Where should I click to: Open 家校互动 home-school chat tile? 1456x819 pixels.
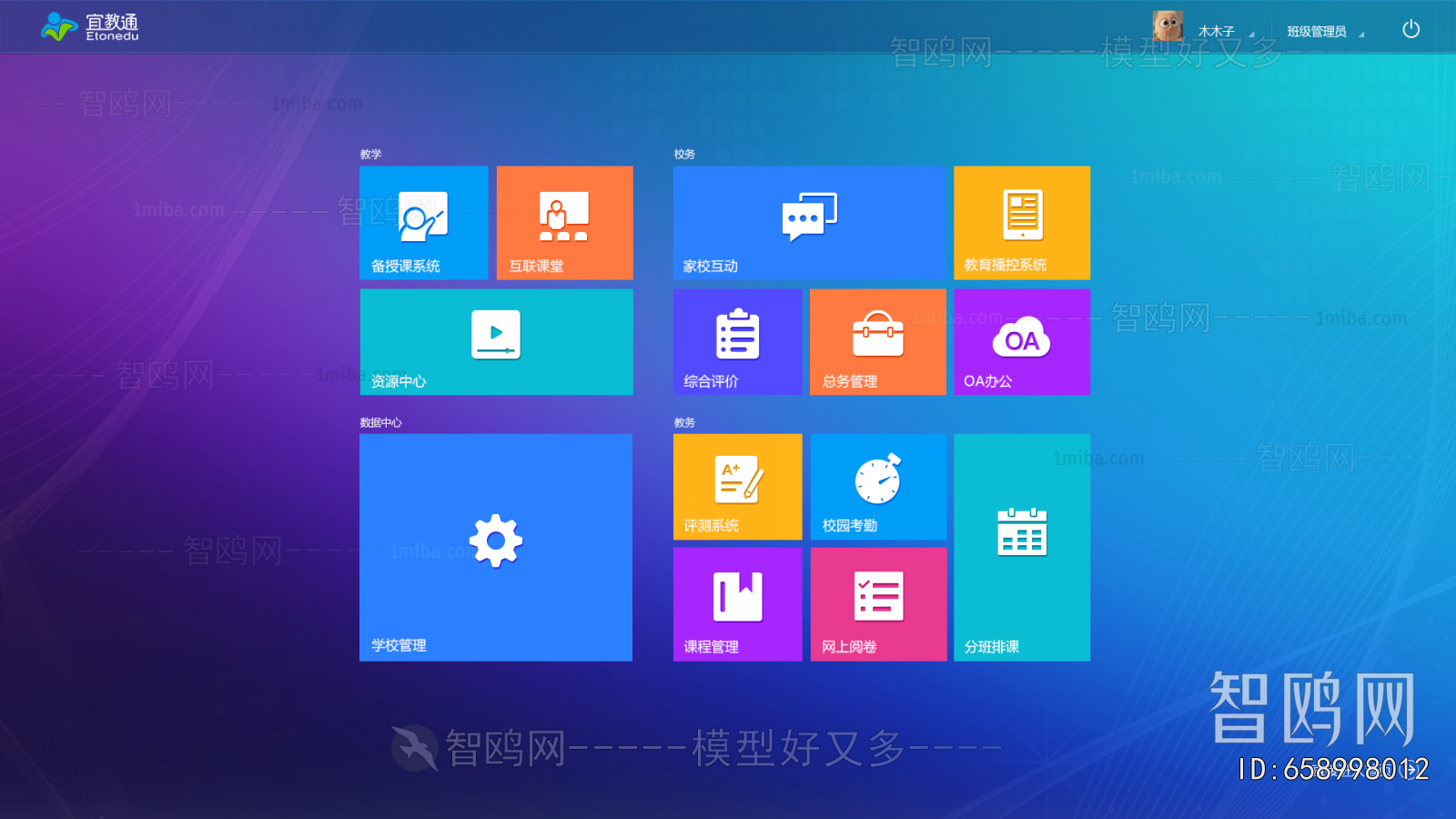(809, 223)
